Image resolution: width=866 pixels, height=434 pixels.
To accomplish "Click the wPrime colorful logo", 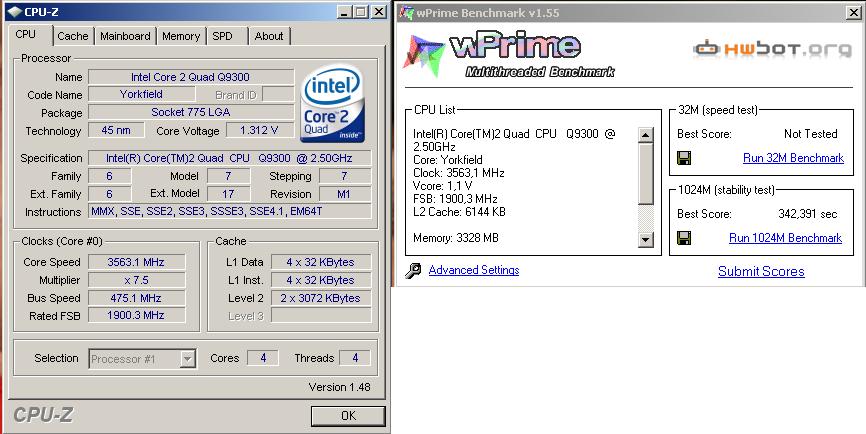I will coord(424,55).
